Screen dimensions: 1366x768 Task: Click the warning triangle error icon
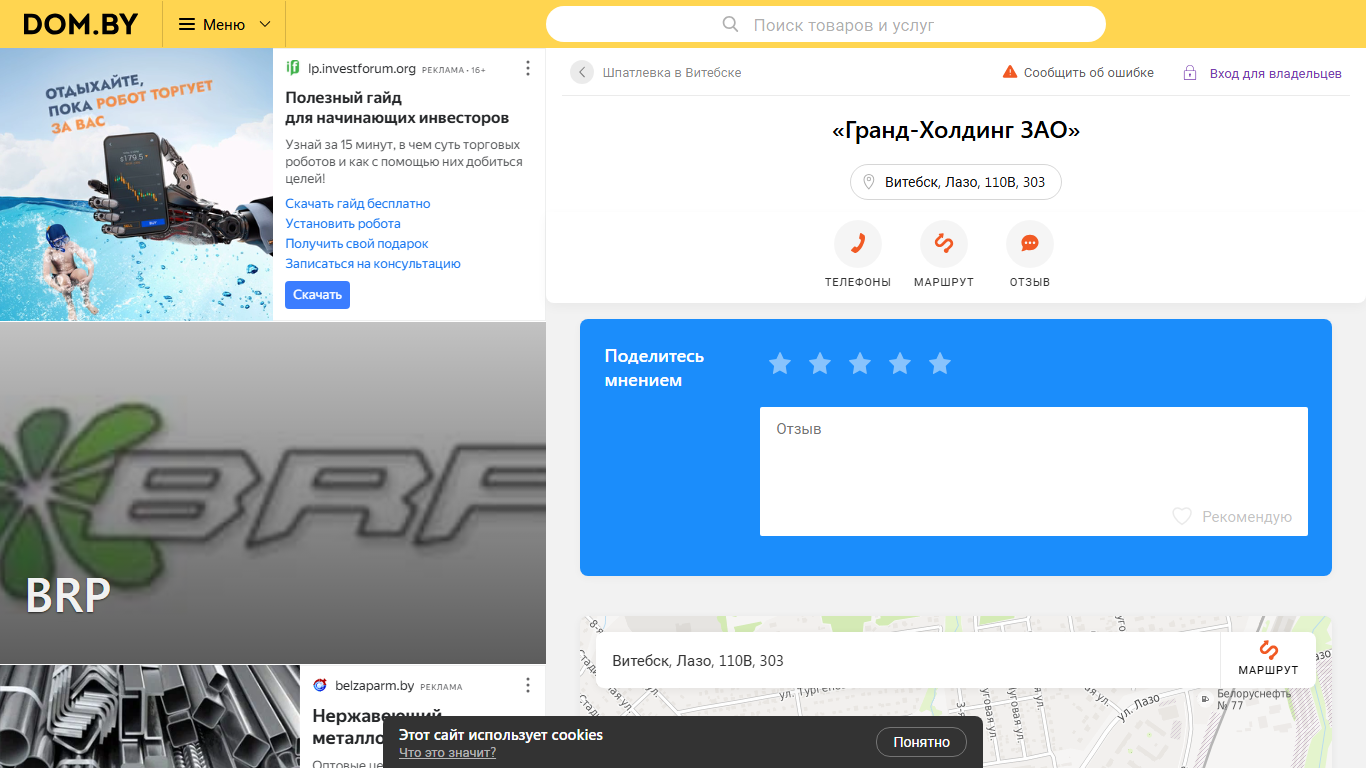1010,72
